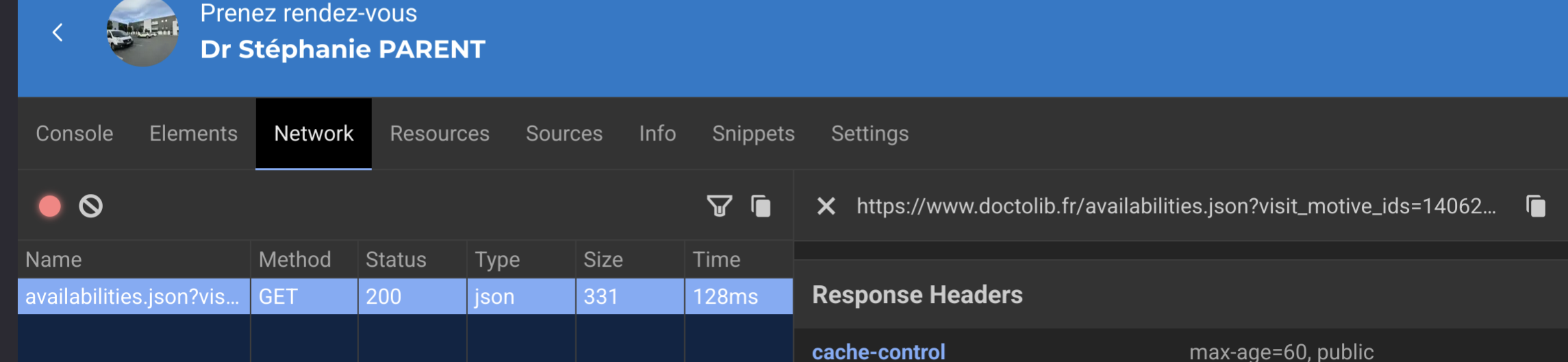Switch to the Console tab

[x=75, y=134]
